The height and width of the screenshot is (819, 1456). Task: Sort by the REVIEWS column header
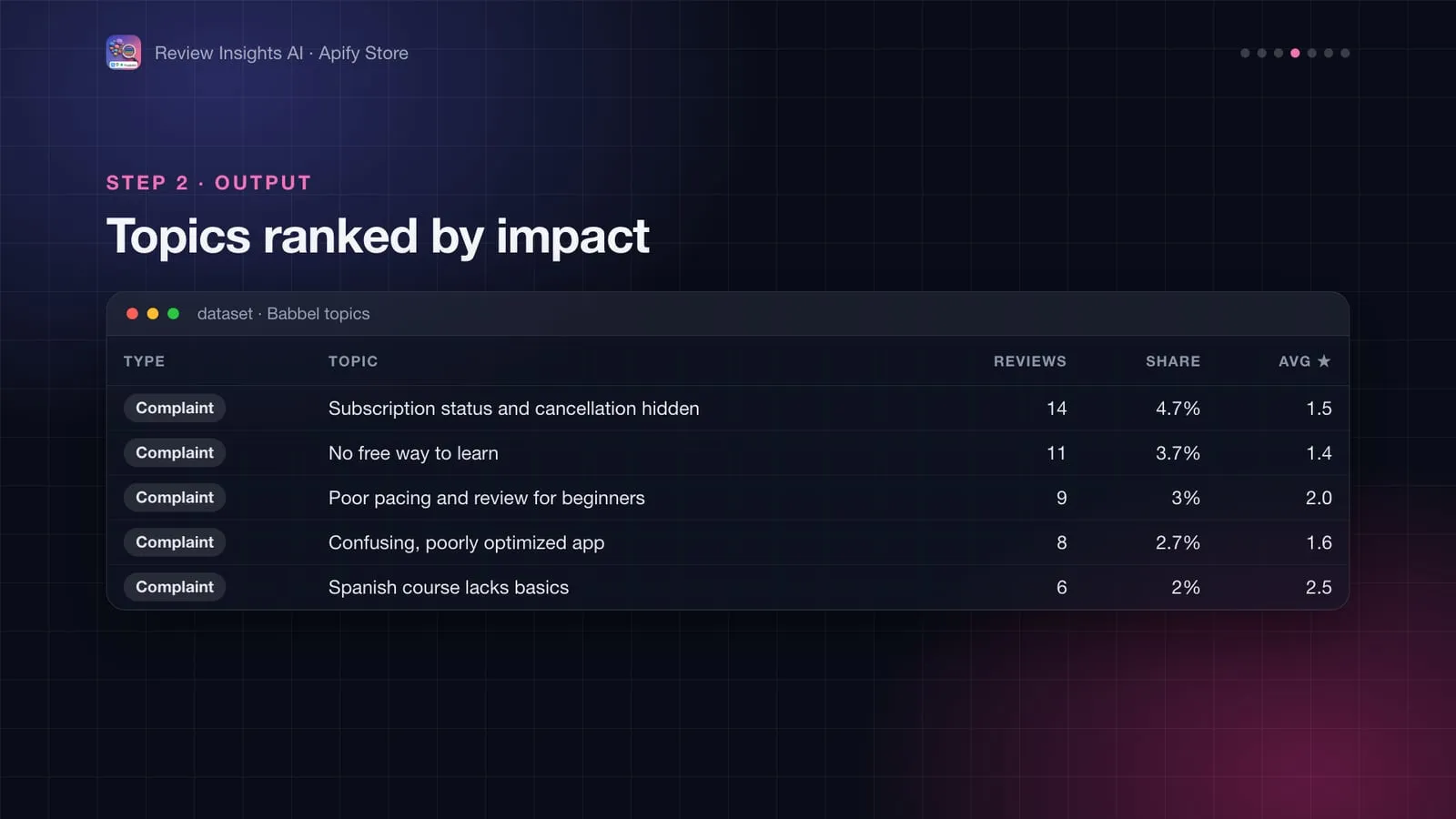tap(1029, 361)
